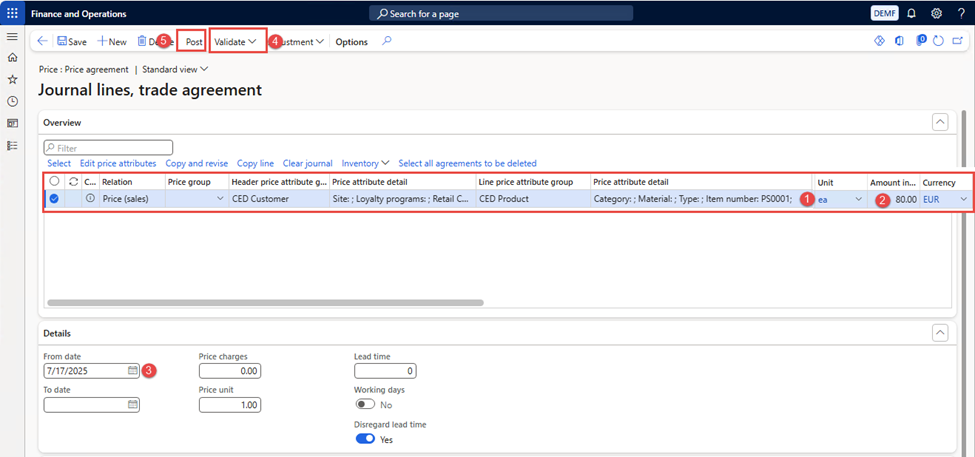Collapse the Details section
This screenshot has width=975, height=457.
pyautogui.click(x=940, y=333)
